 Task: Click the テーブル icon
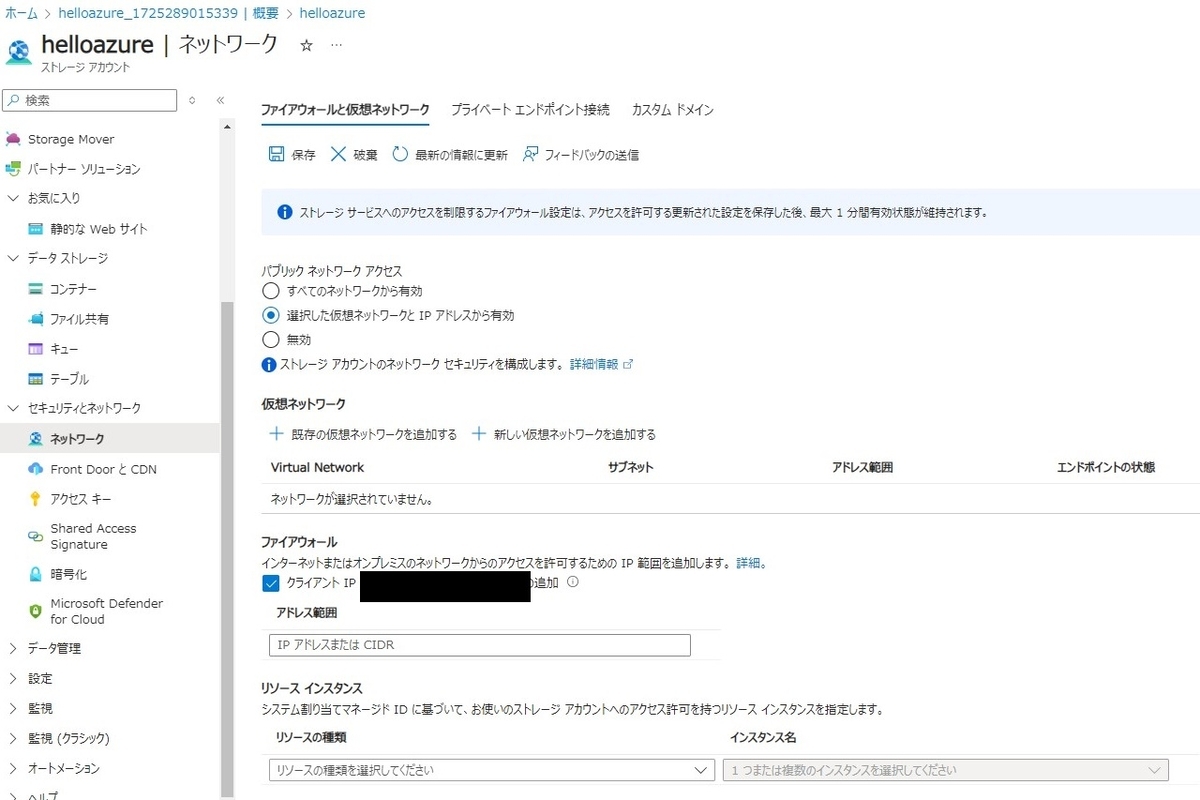point(36,379)
